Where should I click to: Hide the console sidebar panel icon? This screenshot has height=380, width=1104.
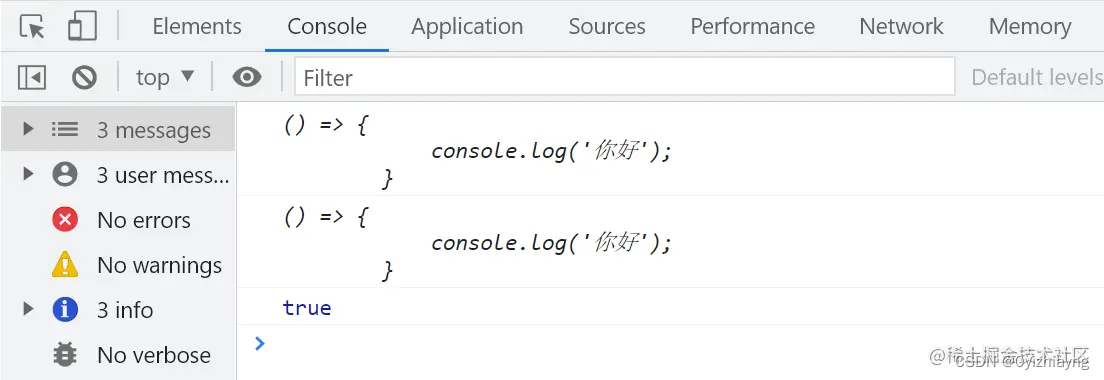coord(32,77)
